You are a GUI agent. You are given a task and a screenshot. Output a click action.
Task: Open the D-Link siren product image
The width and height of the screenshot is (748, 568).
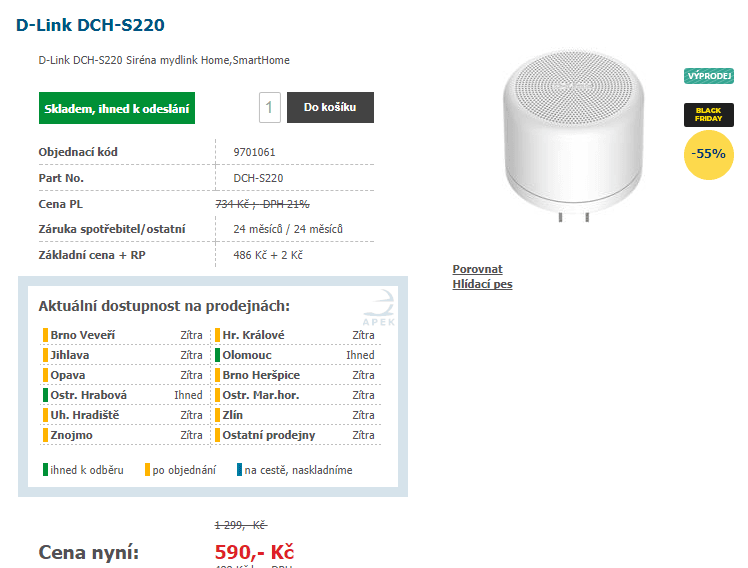click(573, 135)
